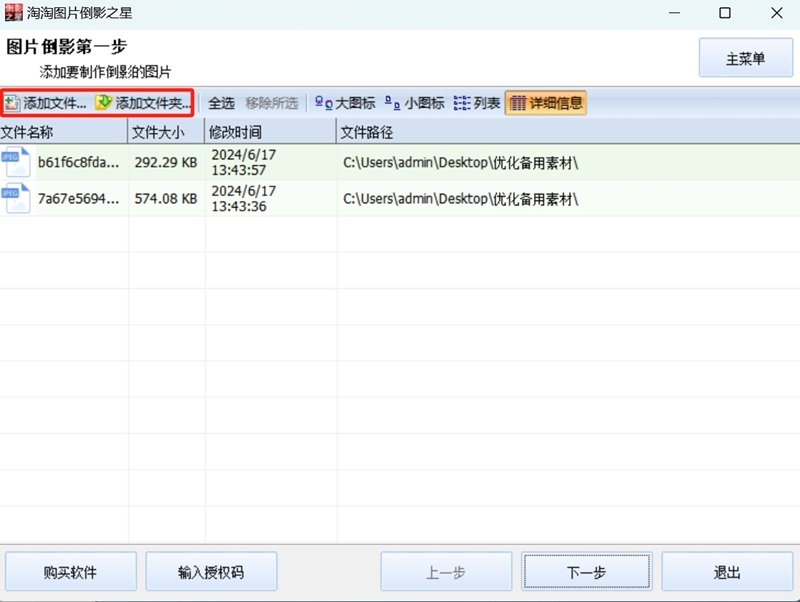The width and height of the screenshot is (800, 602).
Task: Open the 主菜单 main menu
Action: [745, 58]
